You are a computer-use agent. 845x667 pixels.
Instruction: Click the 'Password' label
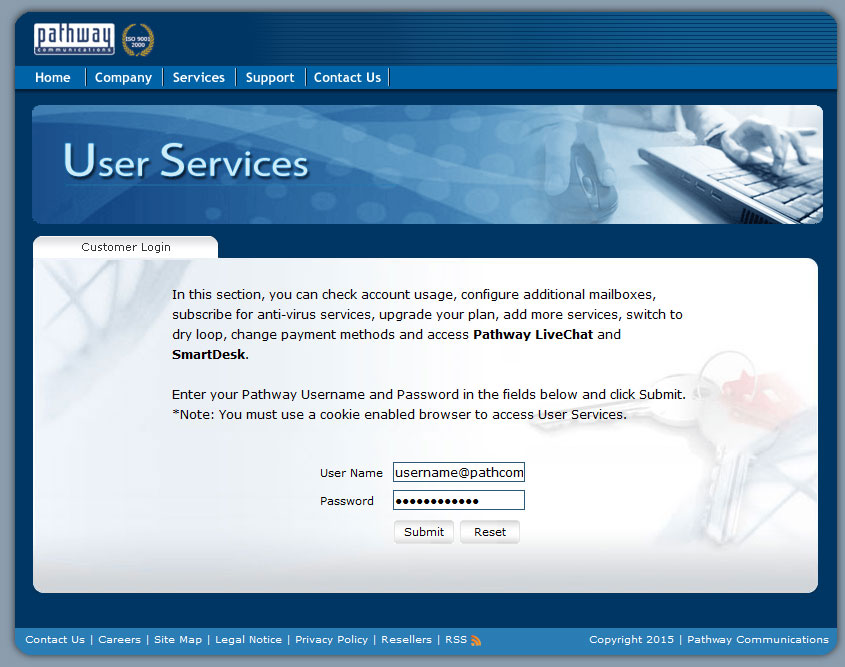click(x=347, y=501)
